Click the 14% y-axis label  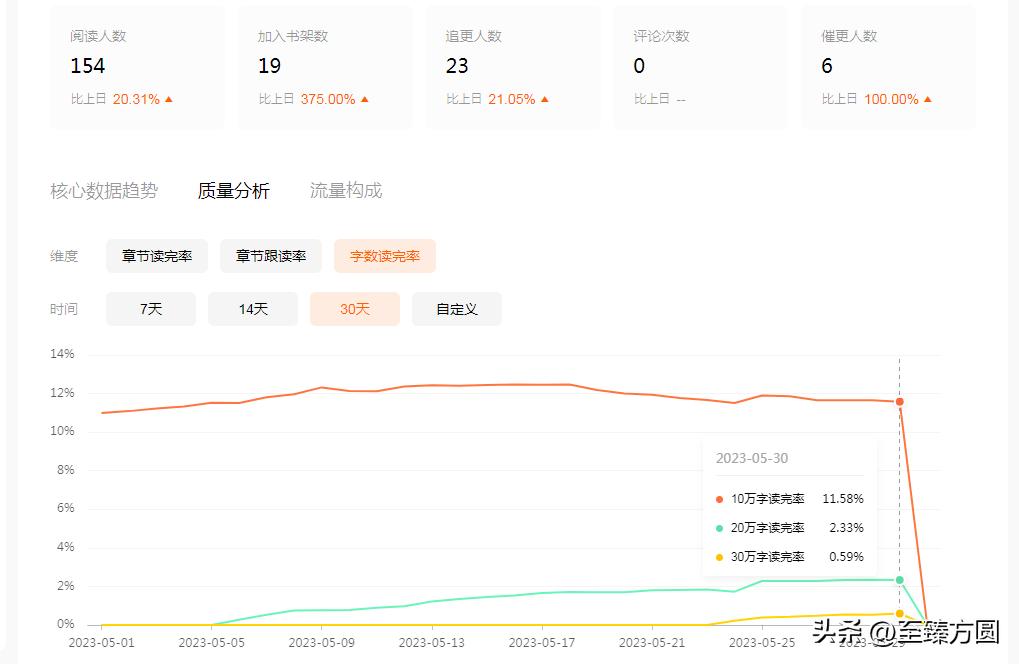coord(62,354)
